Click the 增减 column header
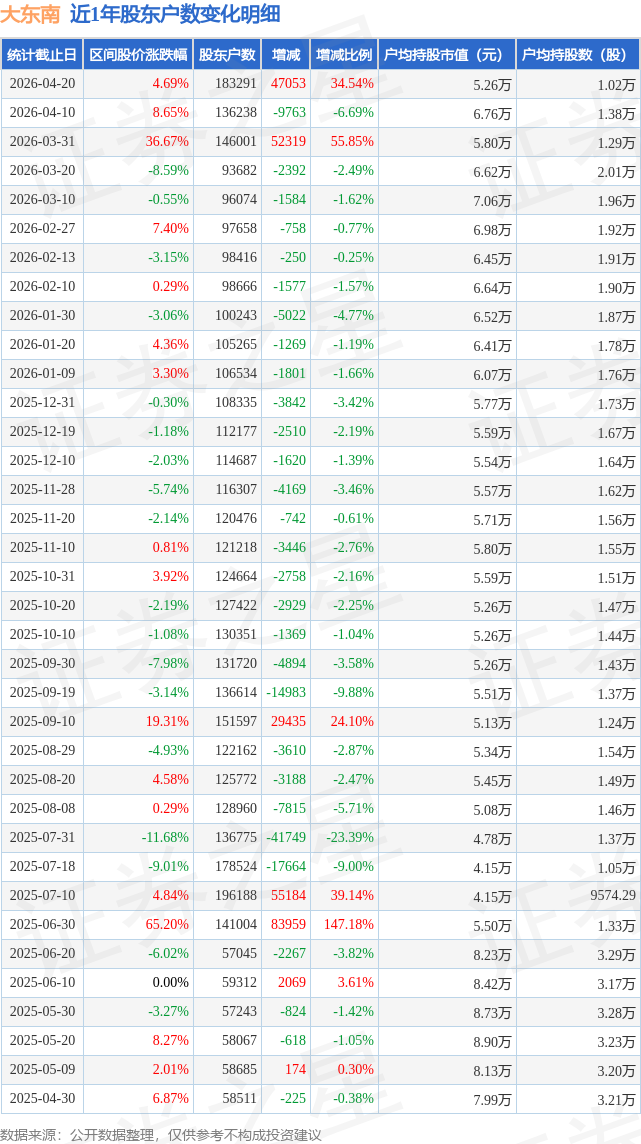This screenshot has width=641, height=1144. [286, 55]
